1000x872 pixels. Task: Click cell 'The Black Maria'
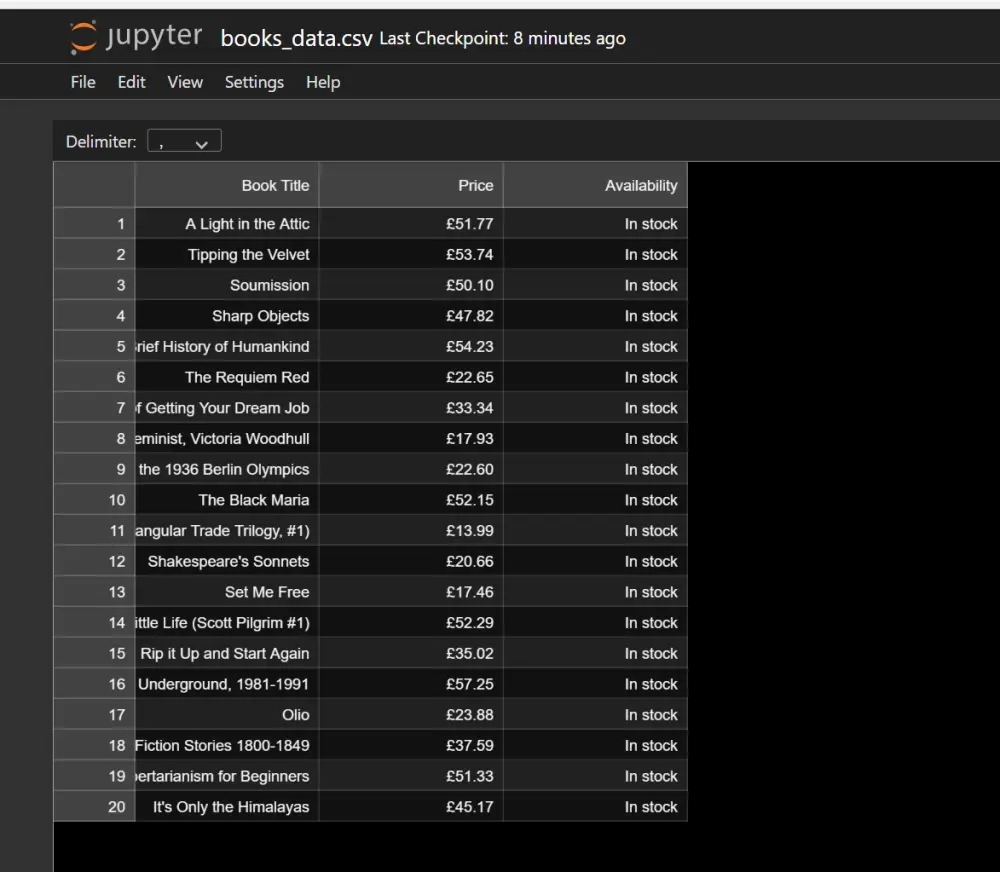click(227, 500)
